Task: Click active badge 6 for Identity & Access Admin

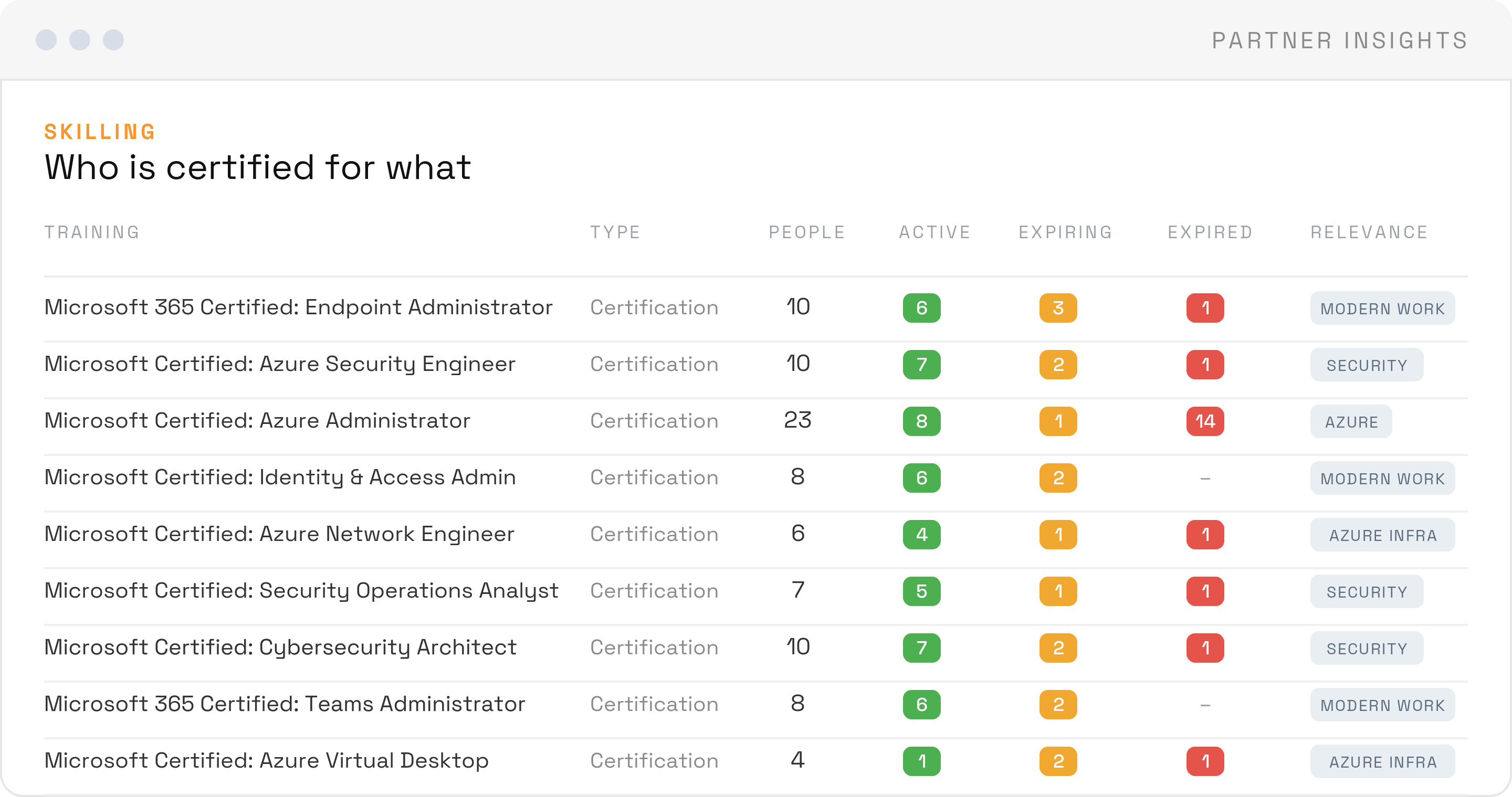Action: (921, 478)
